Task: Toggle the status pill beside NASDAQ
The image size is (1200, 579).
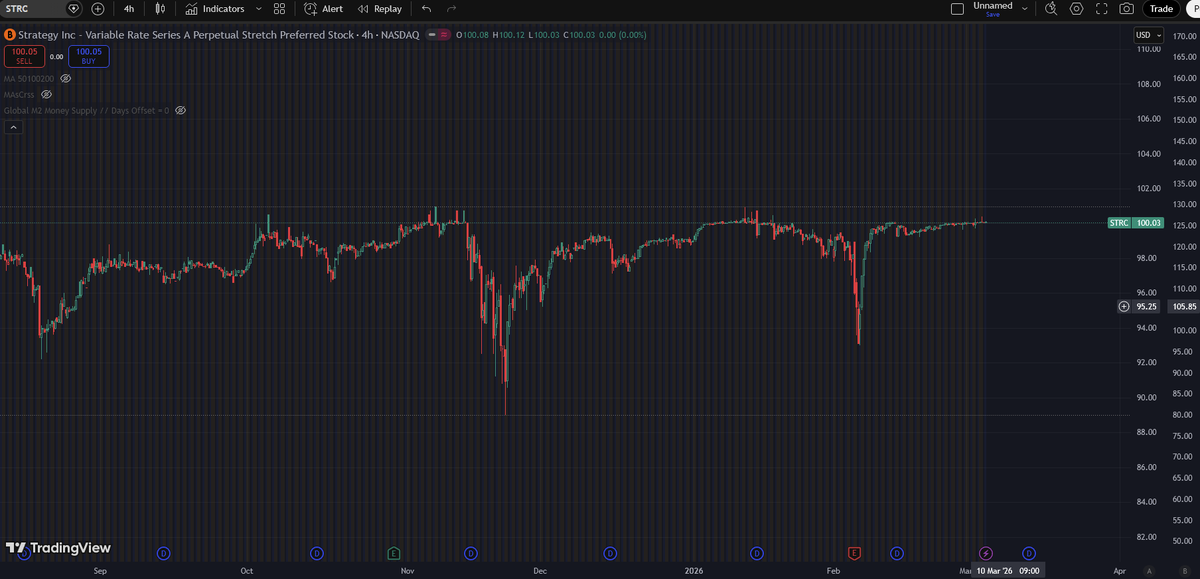Action: pos(438,35)
